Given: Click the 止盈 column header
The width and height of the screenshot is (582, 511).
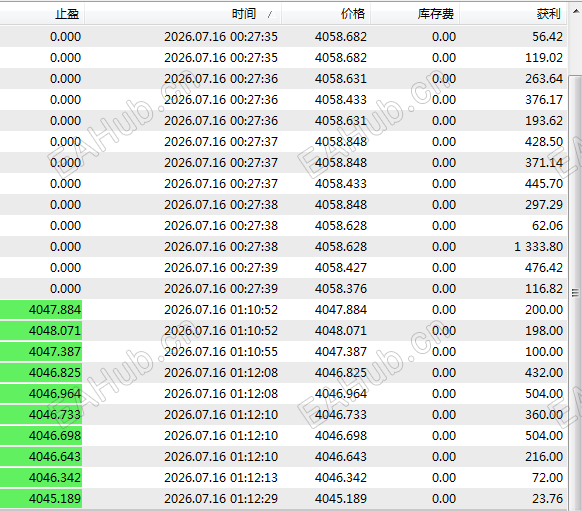Looking at the screenshot, I should (42, 14).
